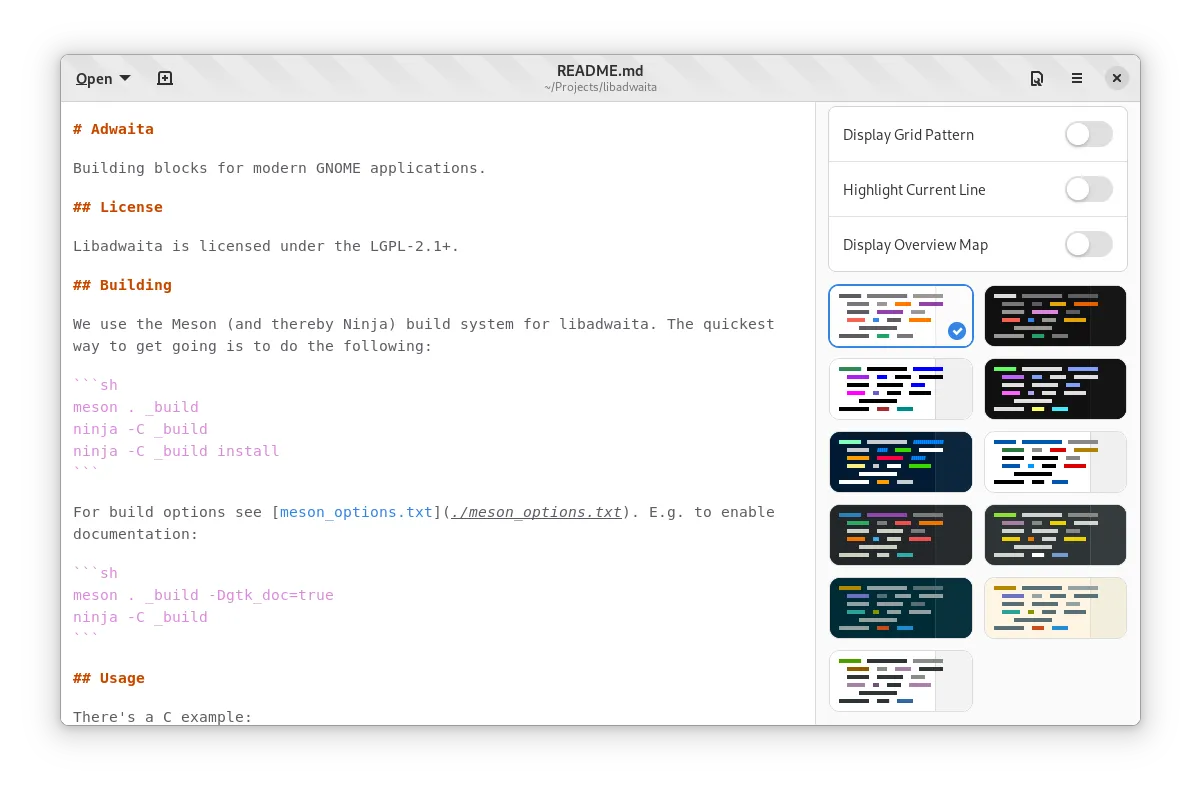Expand the Open dropdown arrow
The height and width of the screenshot is (792, 1201).
click(125, 78)
